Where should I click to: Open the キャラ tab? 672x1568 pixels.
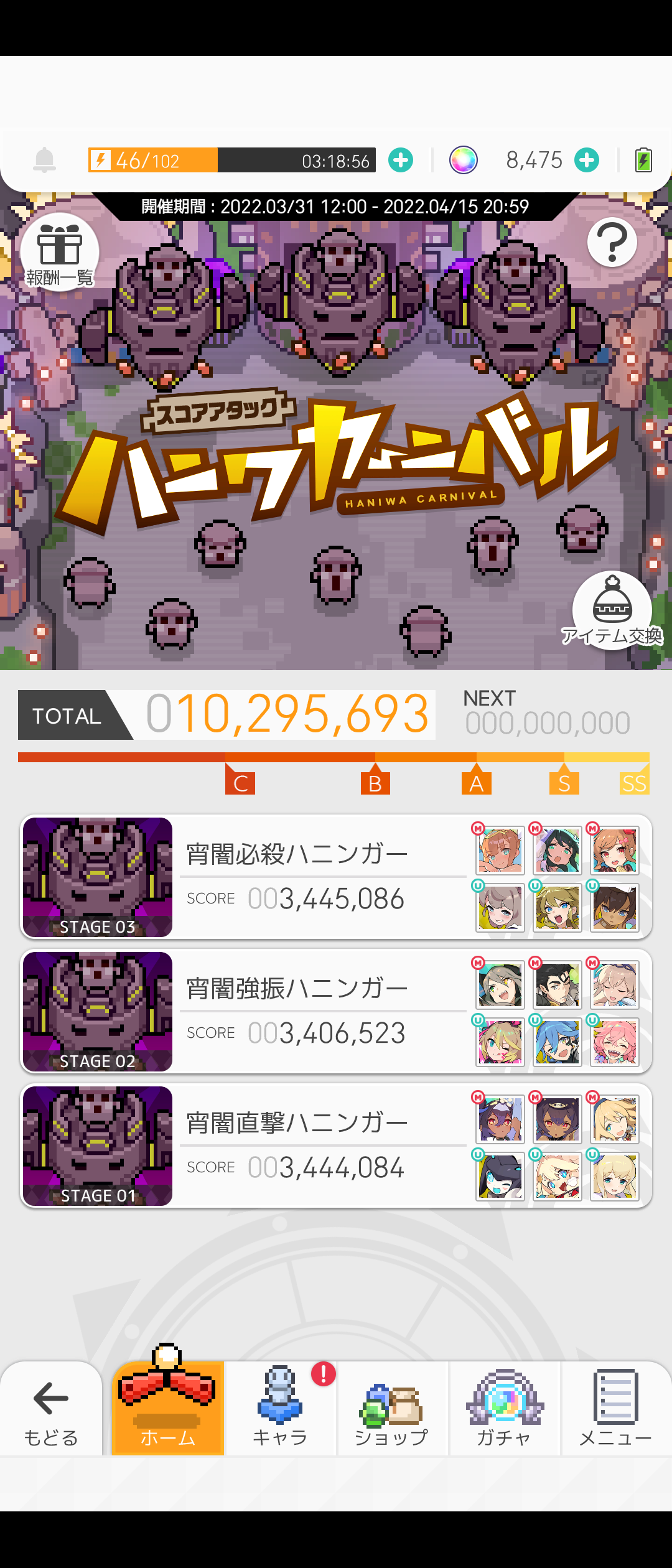point(281,1409)
